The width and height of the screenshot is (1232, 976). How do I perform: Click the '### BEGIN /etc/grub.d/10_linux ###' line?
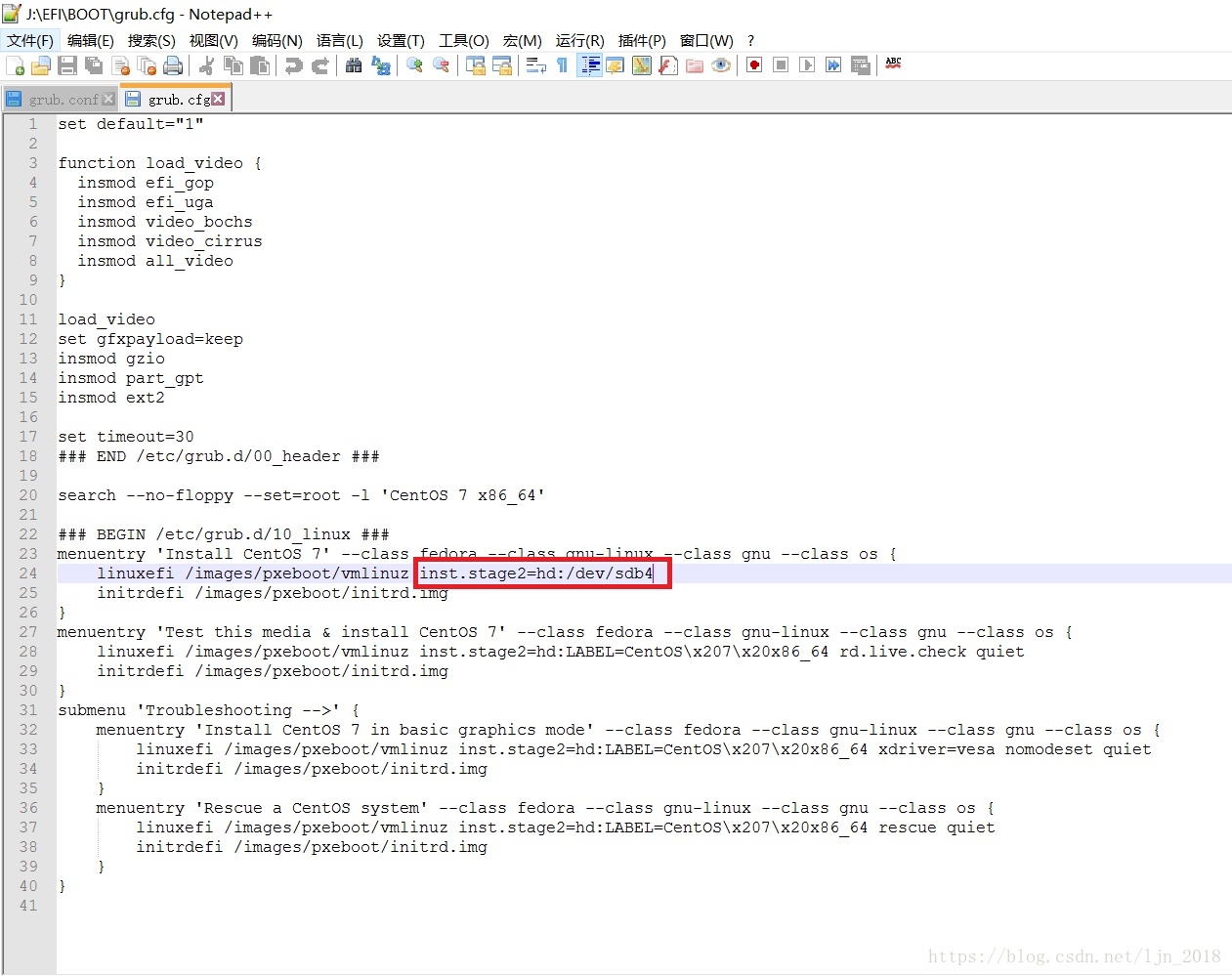pos(224,534)
